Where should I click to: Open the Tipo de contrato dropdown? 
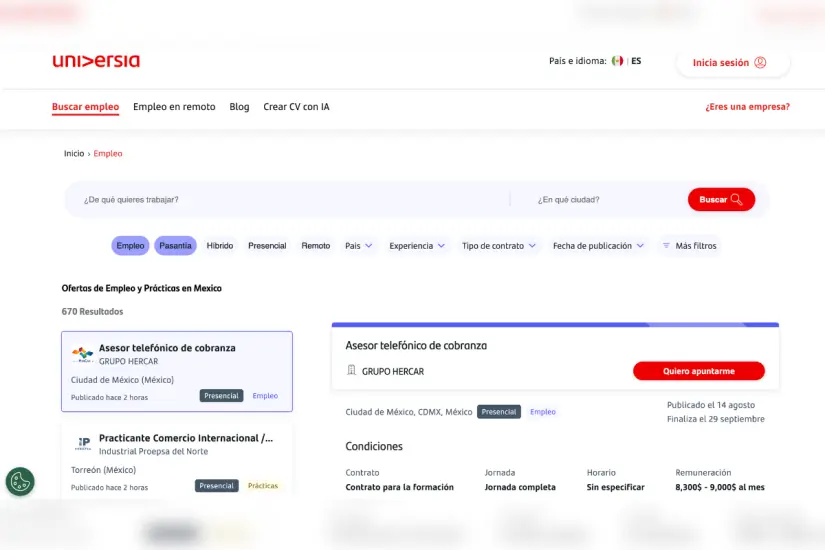pyautogui.click(x=499, y=246)
